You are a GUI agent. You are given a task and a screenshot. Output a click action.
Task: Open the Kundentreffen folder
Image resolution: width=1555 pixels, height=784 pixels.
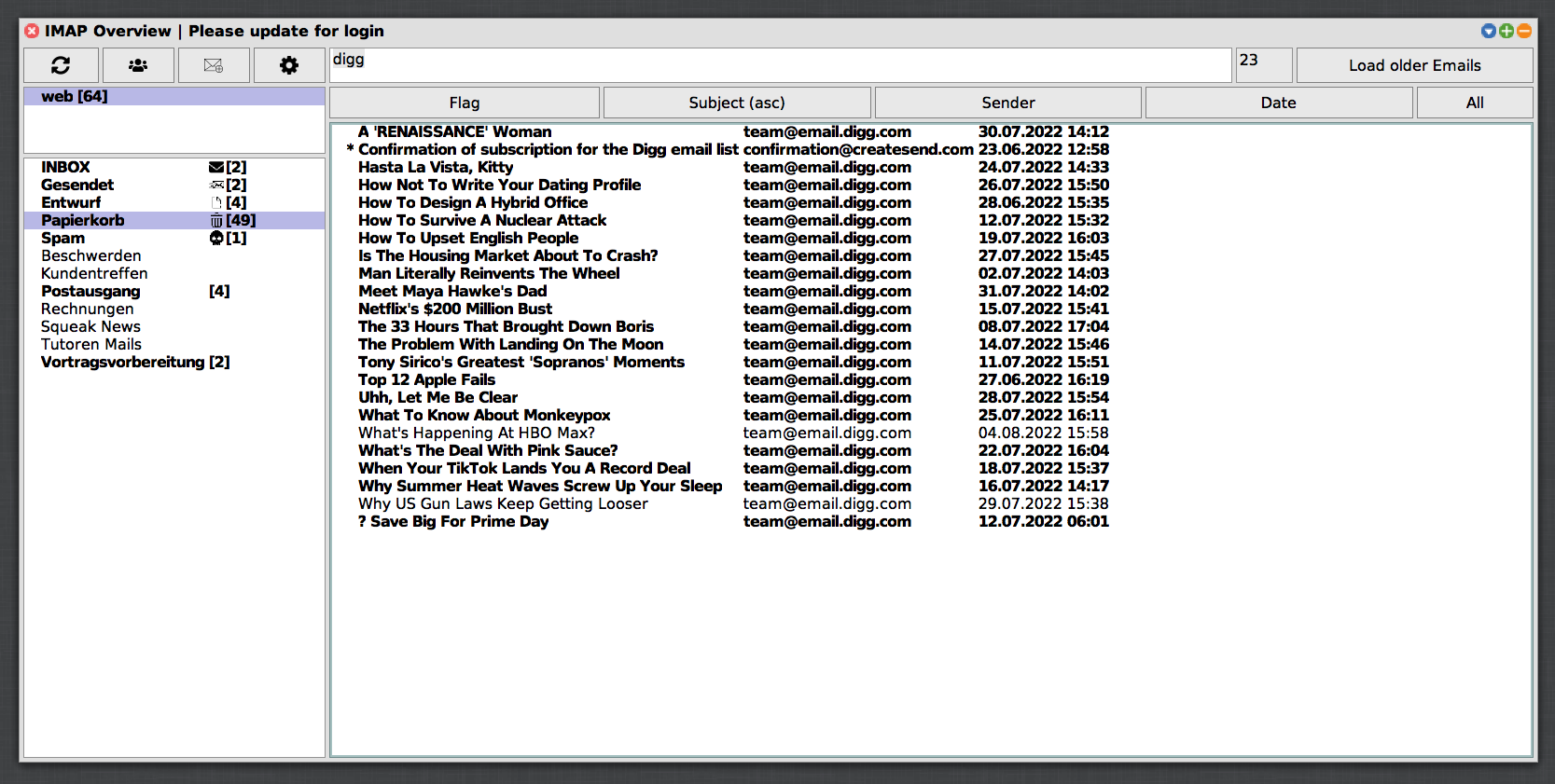click(x=174, y=273)
